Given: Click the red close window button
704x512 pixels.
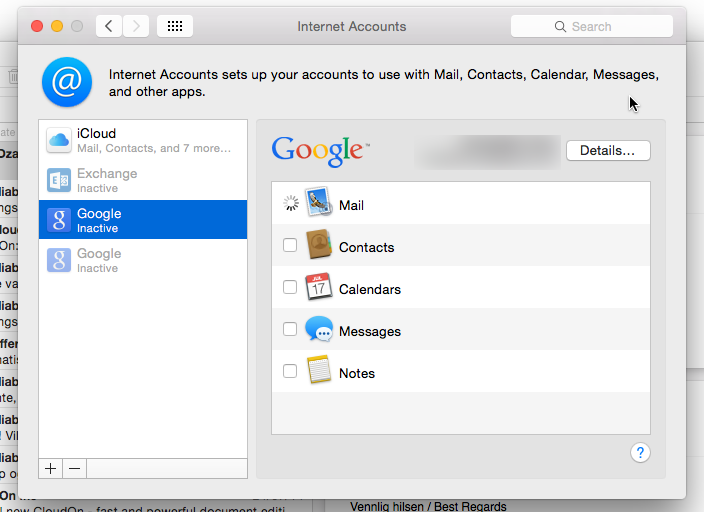Looking at the screenshot, I should [x=37, y=26].
